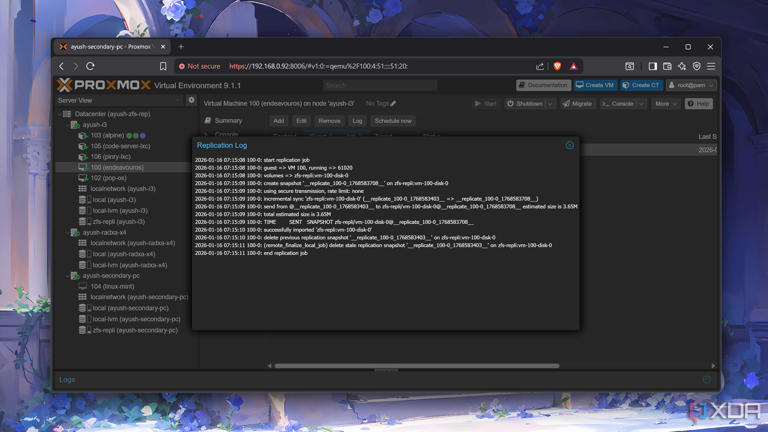Select localnetwork (ayush-secondary-pc)
Image resolution: width=768 pixels, height=432 pixels.
pos(139,297)
